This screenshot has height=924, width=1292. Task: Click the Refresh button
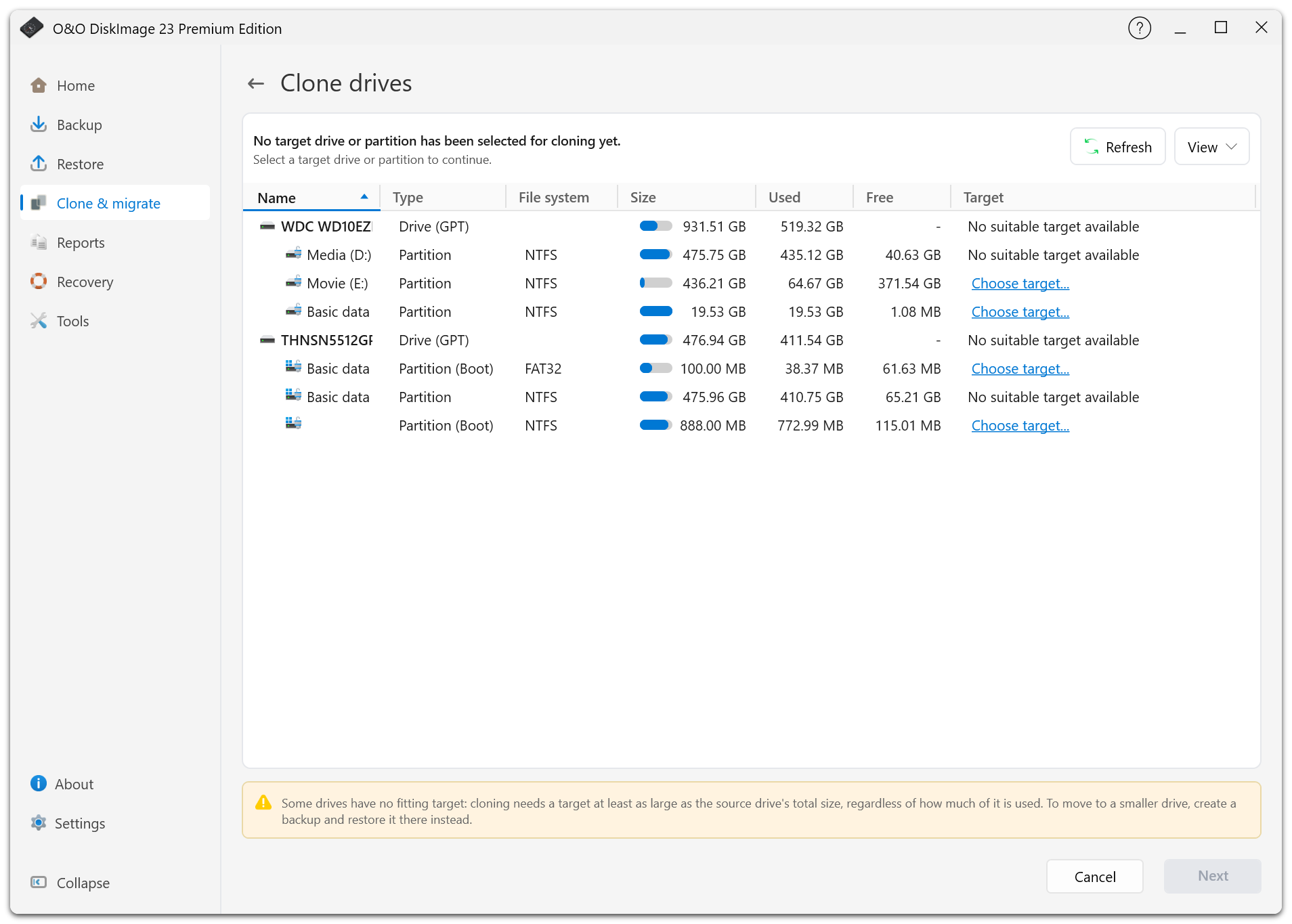click(1117, 147)
